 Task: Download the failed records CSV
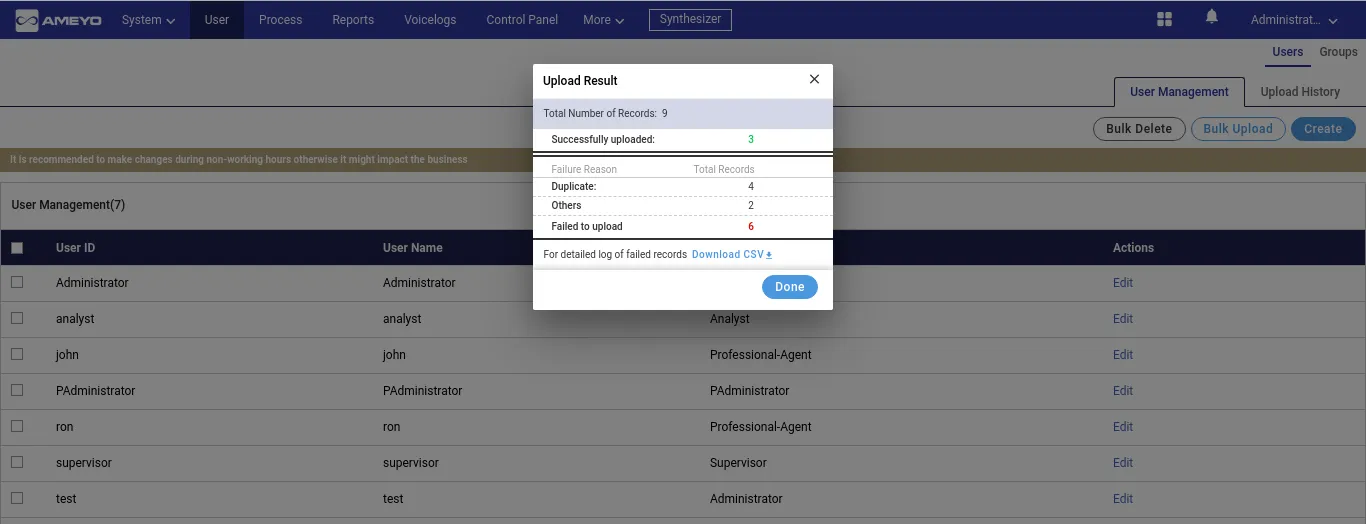(x=732, y=255)
